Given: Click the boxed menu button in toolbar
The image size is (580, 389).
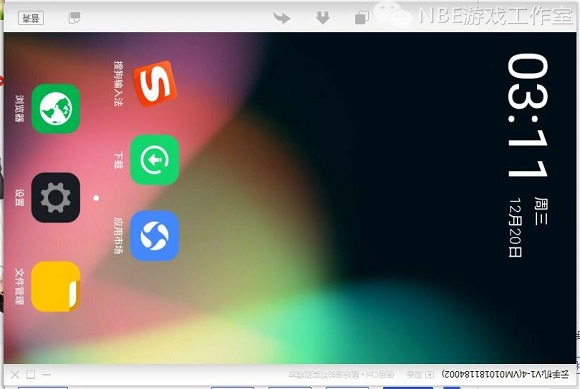Looking at the screenshot, I should pyautogui.click(x=31, y=18).
